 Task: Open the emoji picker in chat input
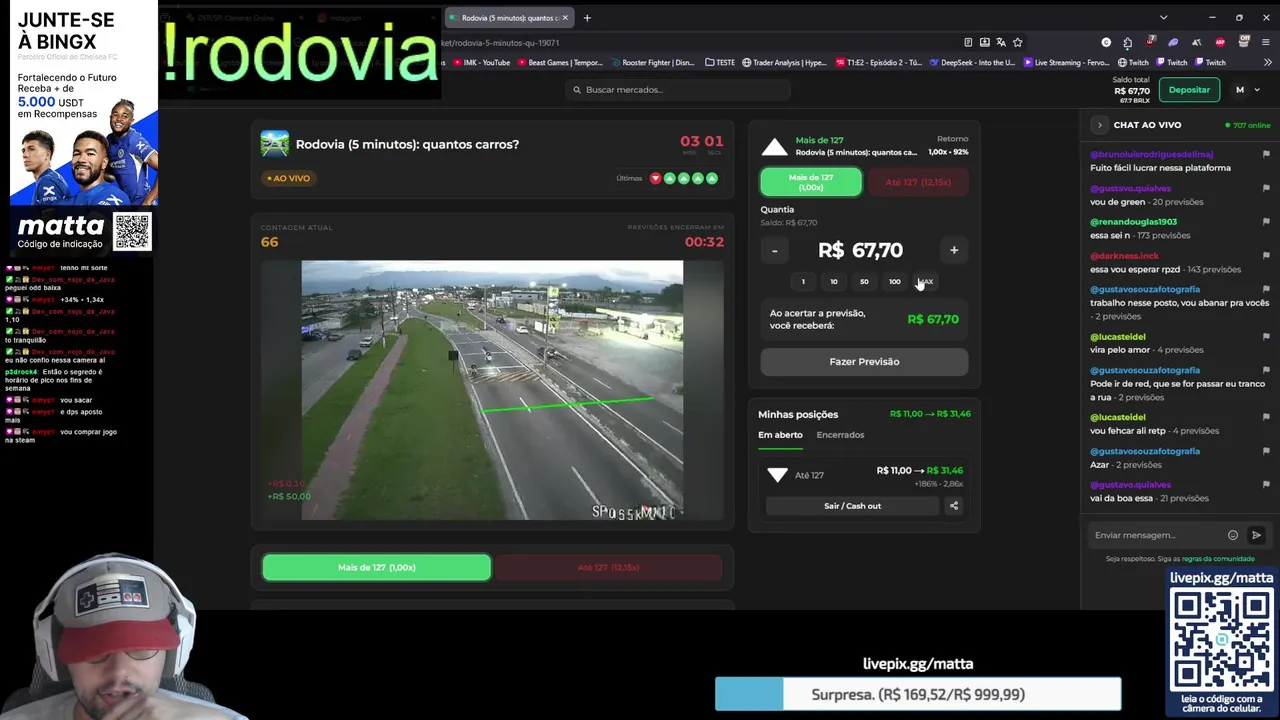tap(1233, 535)
